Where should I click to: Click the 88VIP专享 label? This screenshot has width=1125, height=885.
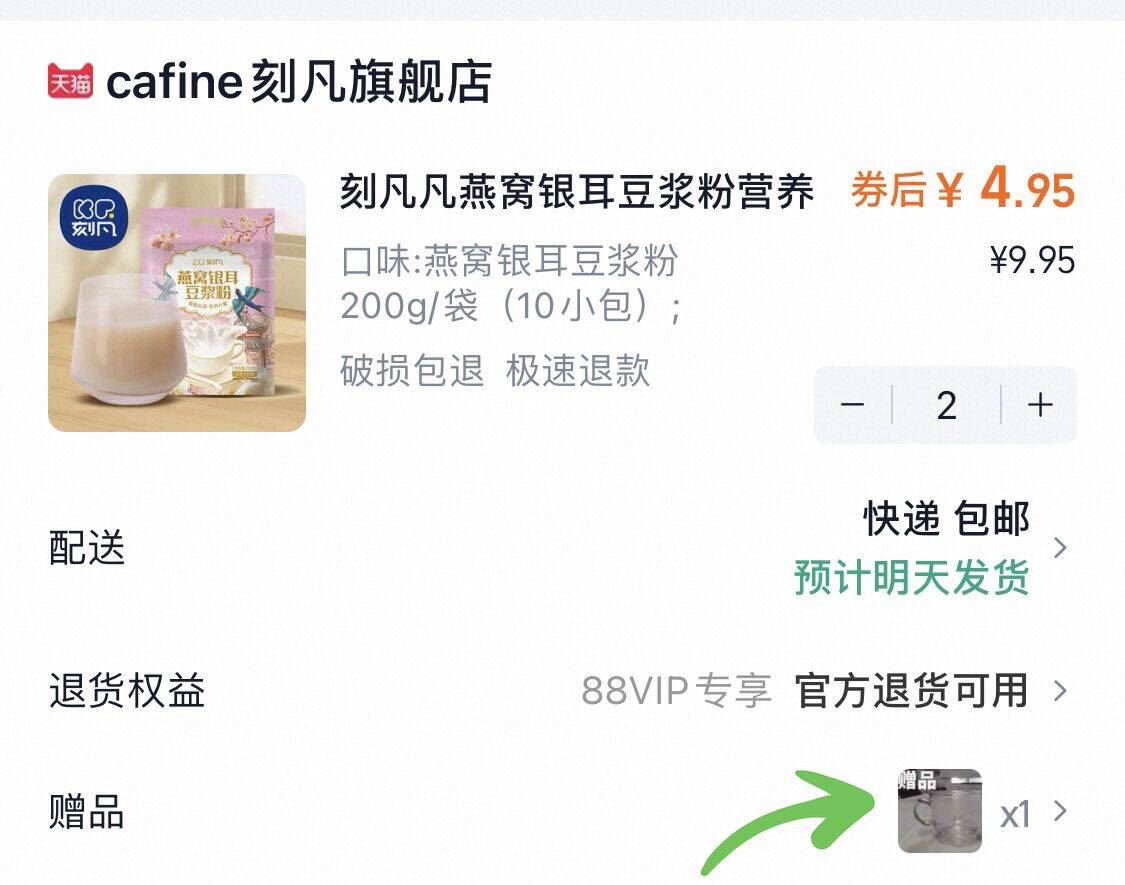click(677, 690)
